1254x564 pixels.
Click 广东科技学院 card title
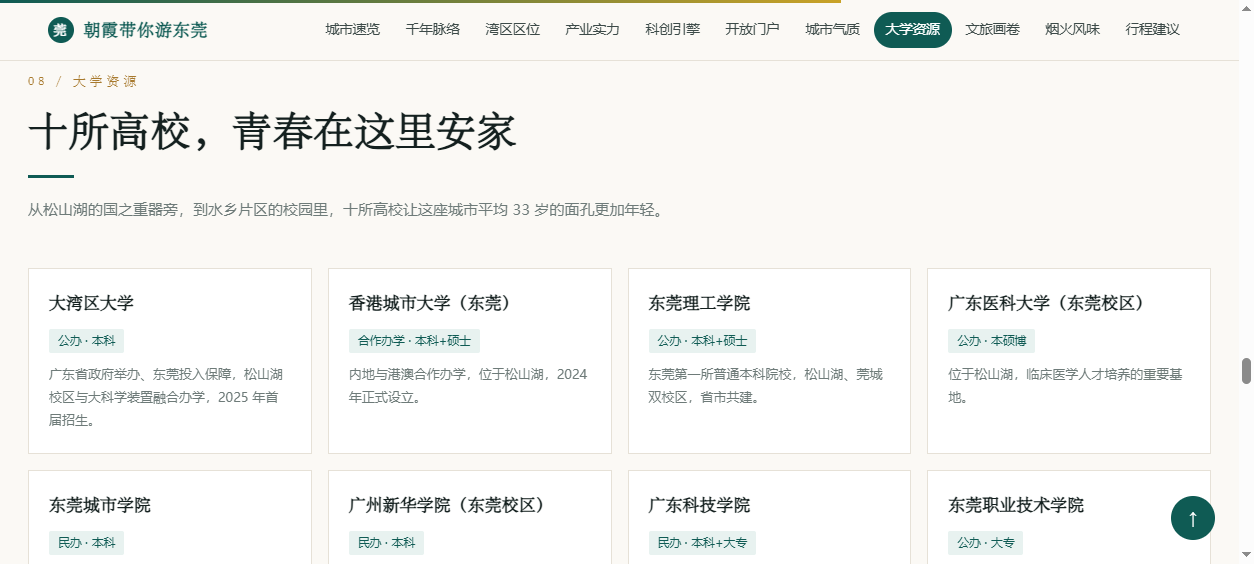point(699,505)
